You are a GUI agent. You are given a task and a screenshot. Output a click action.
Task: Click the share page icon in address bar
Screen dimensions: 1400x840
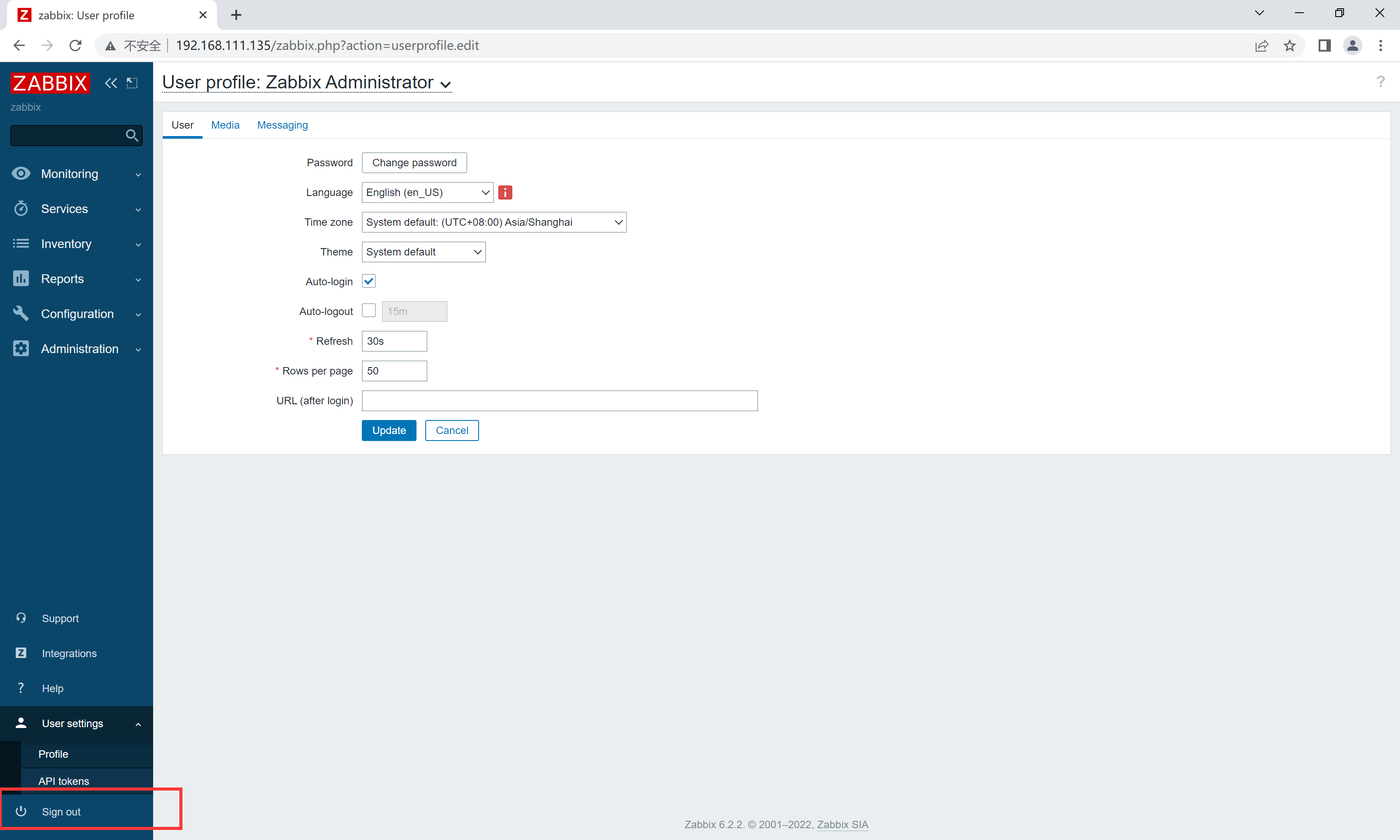(1261, 45)
